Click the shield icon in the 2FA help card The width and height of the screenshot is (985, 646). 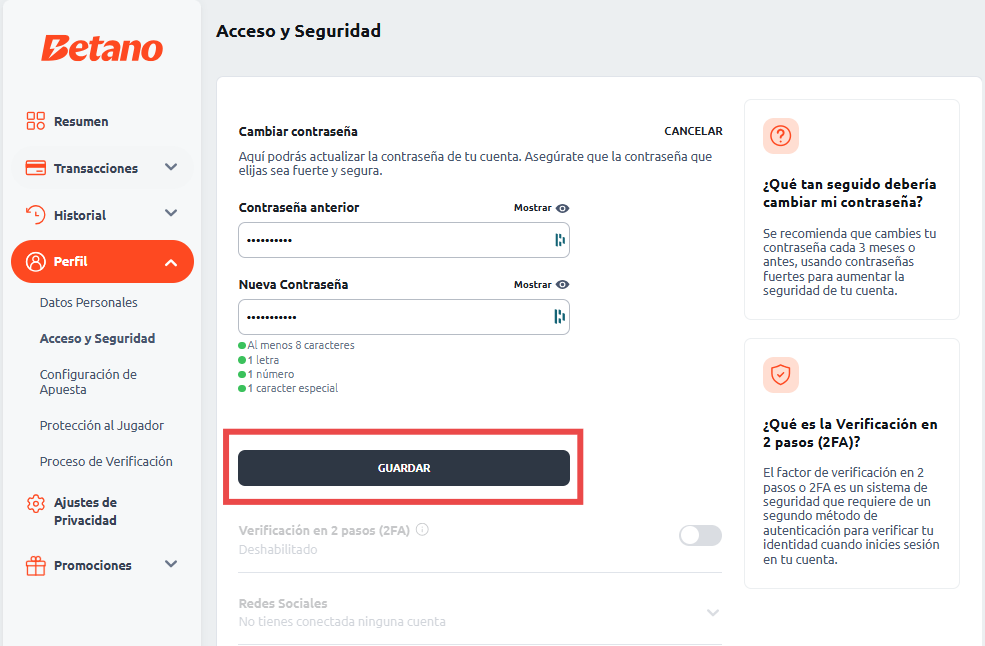[781, 375]
